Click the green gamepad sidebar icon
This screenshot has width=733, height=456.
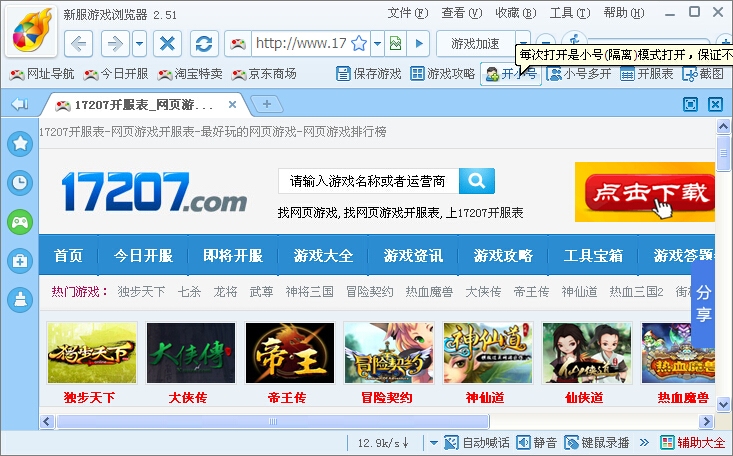pos(19,222)
